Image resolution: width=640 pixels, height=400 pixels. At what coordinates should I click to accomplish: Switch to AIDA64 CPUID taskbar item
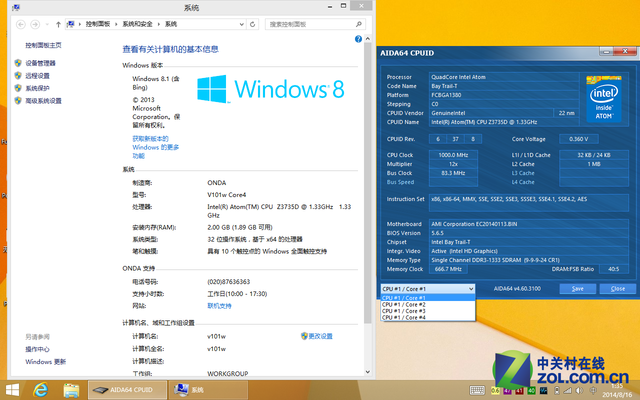tap(127, 390)
